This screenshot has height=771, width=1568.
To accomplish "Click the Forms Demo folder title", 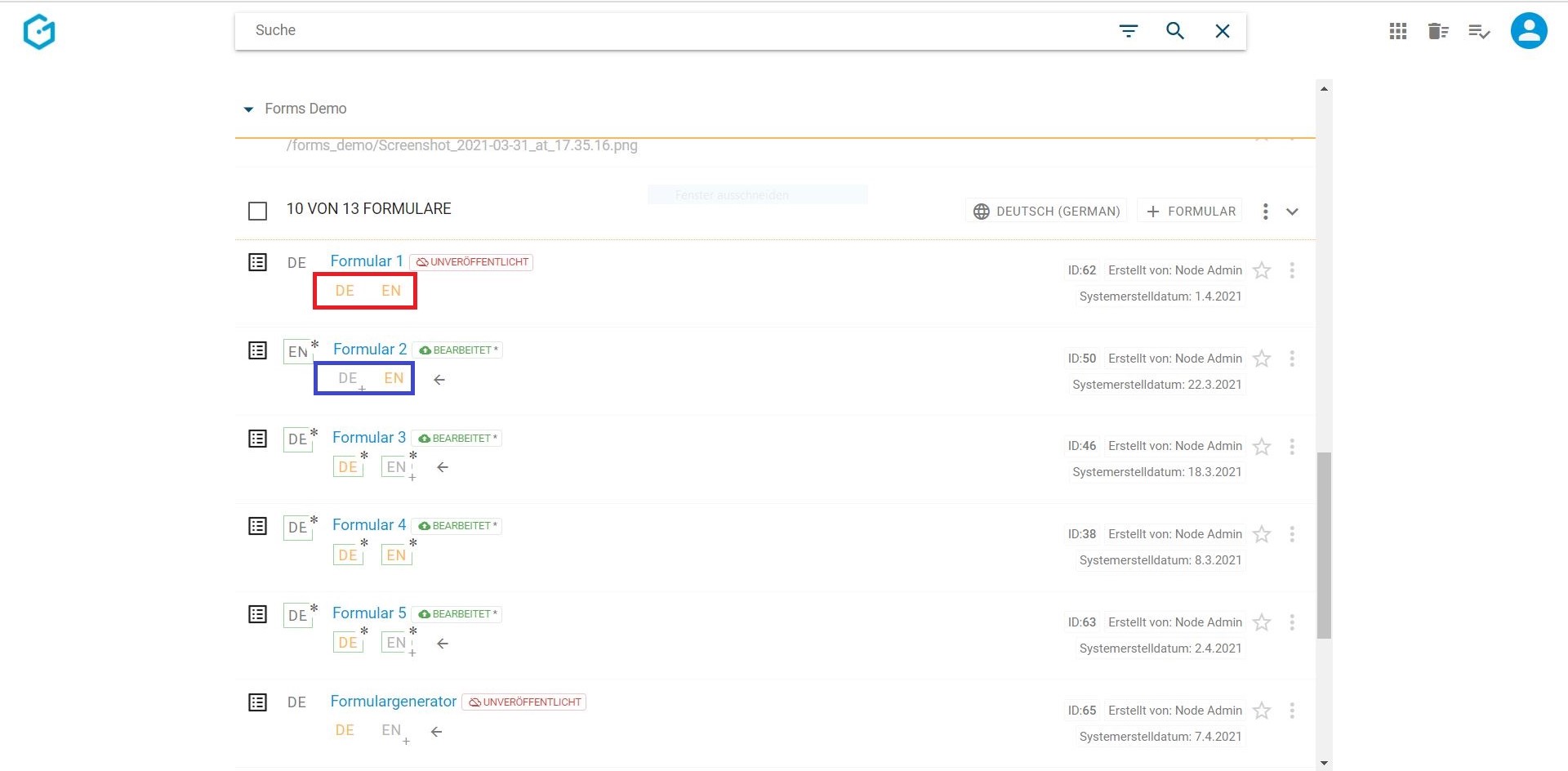I will (305, 109).
